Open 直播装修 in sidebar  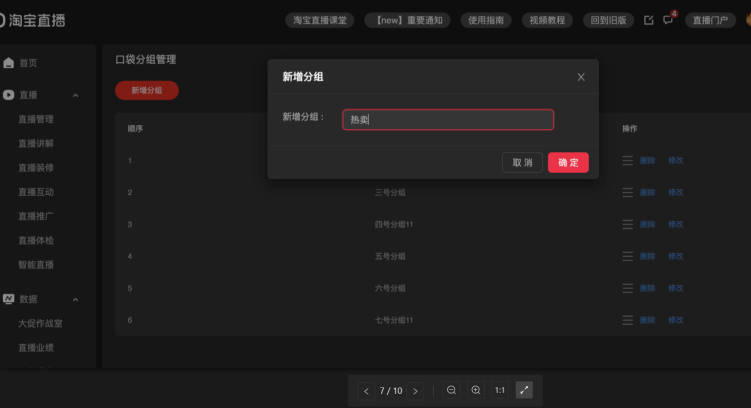(36, 168)
